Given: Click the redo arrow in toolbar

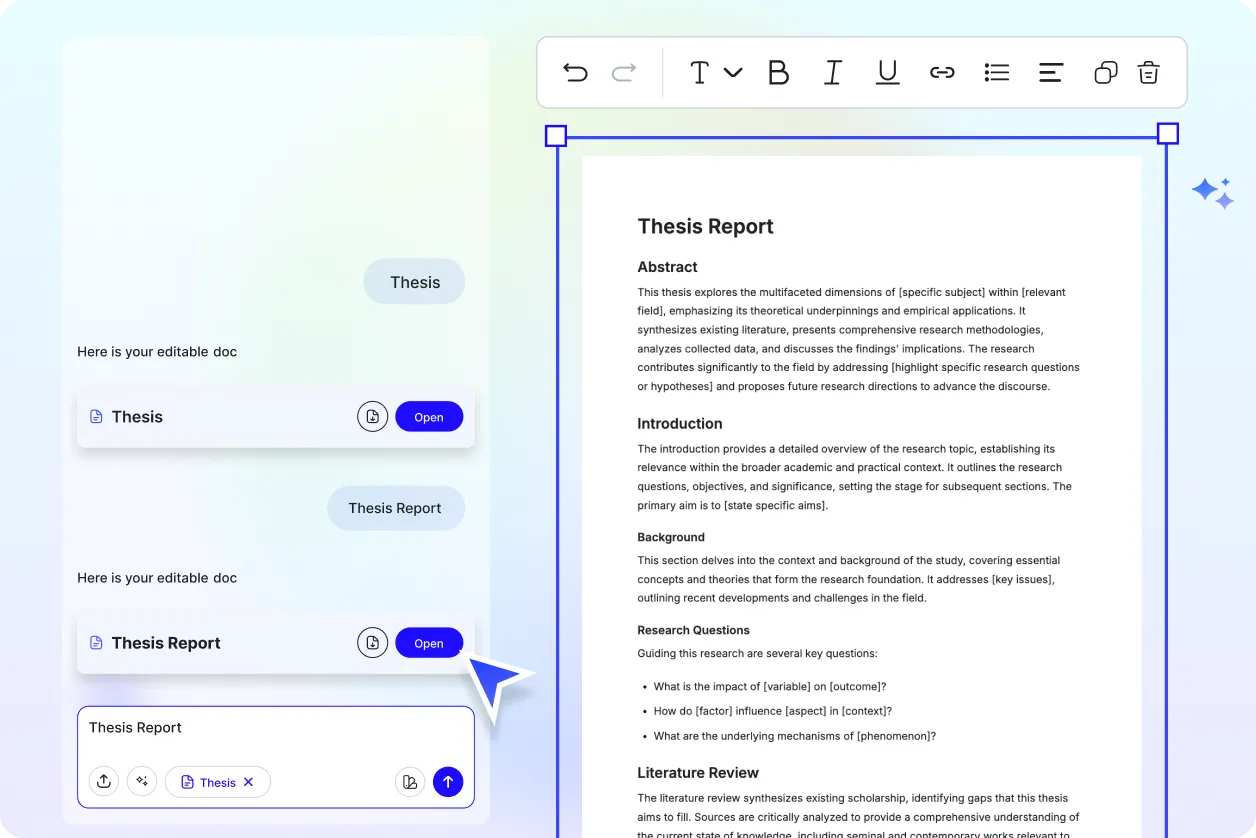Looking at the screenshot, I should tap(624, 72).
